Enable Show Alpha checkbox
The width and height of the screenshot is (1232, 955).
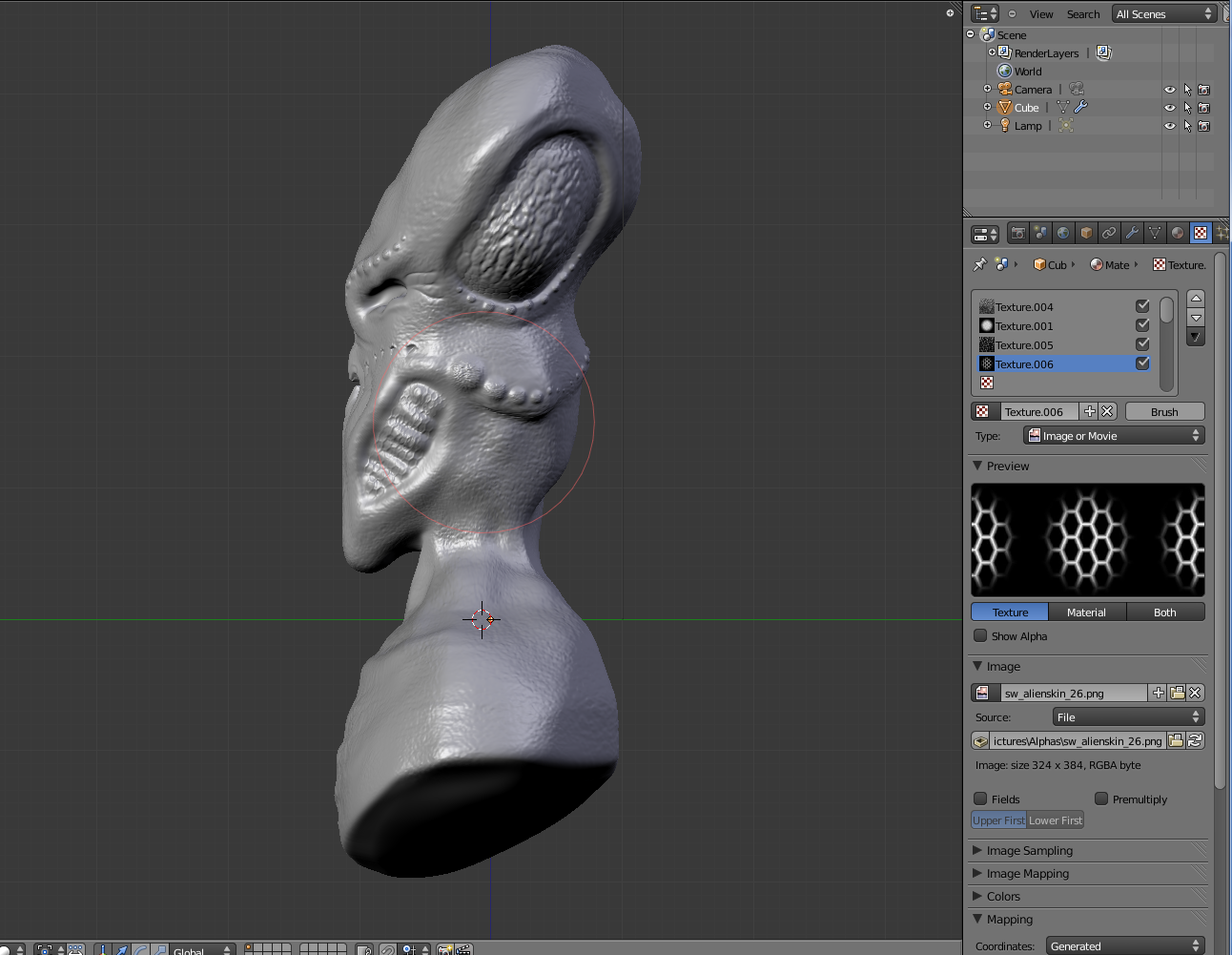point(980,635)
